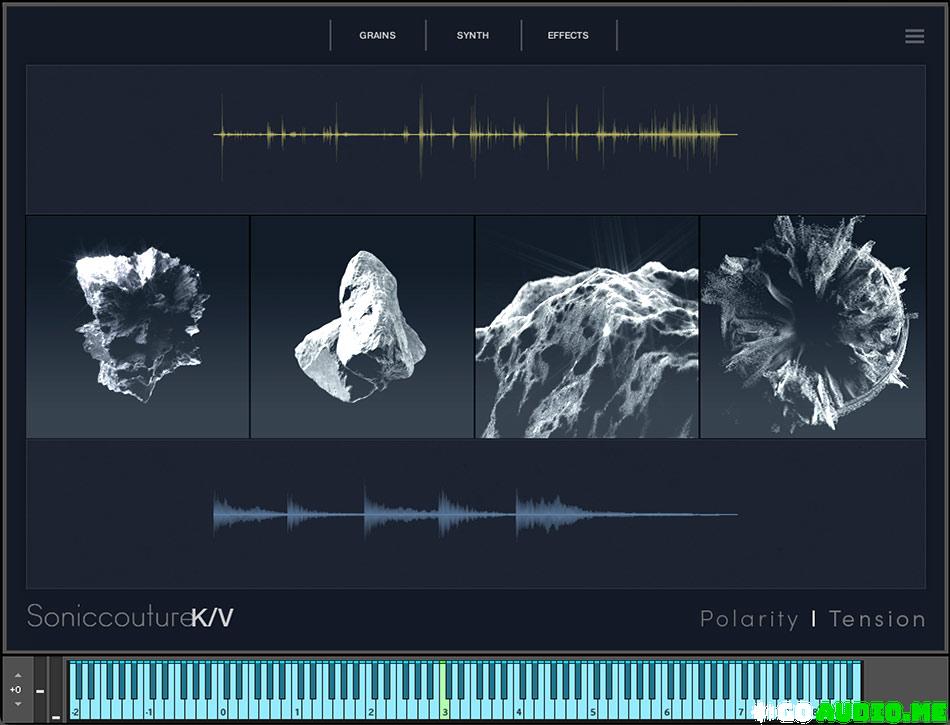Open the hamburger menu icon

tap(914, 36)
